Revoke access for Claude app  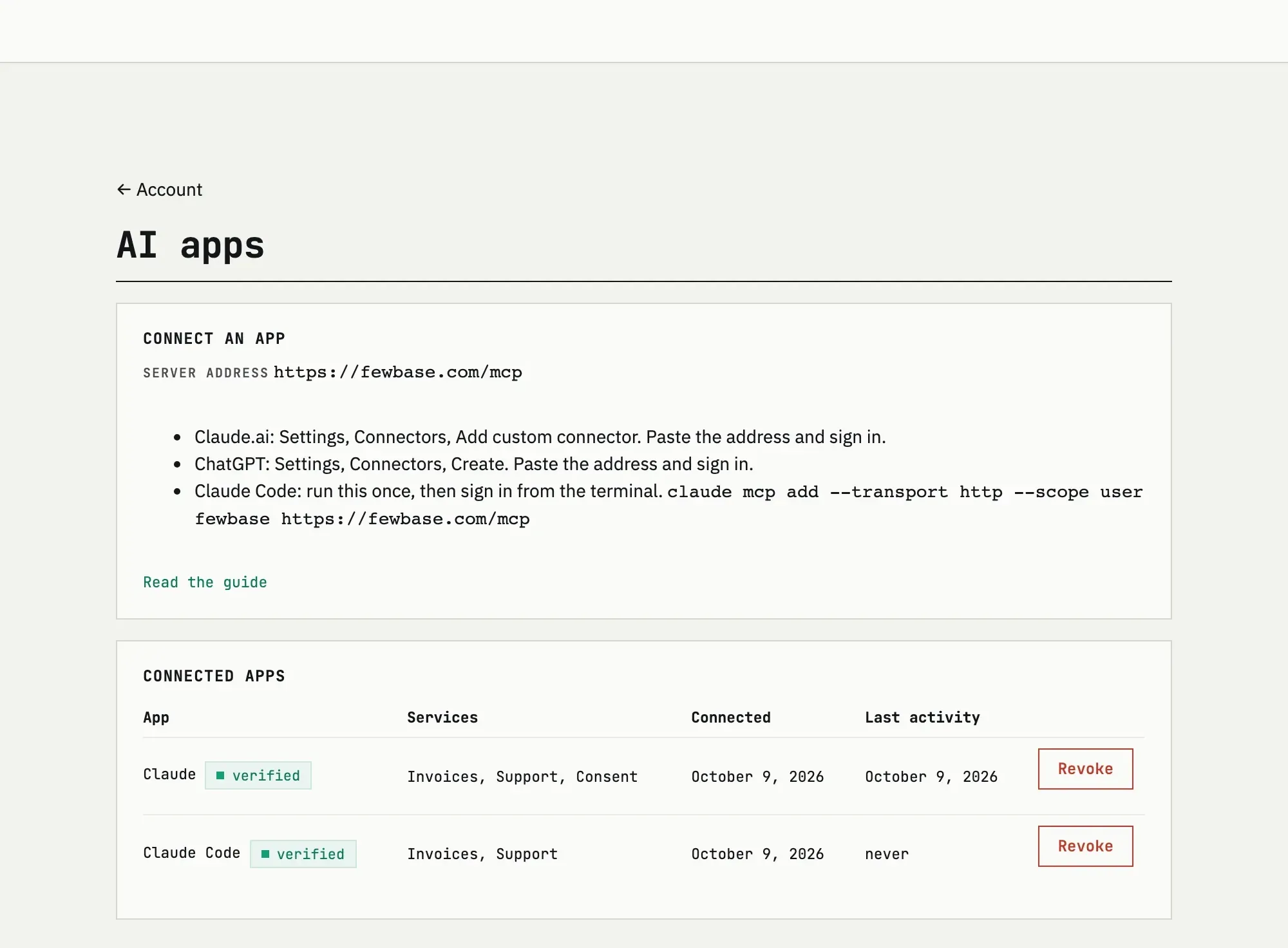[1085, 769]
